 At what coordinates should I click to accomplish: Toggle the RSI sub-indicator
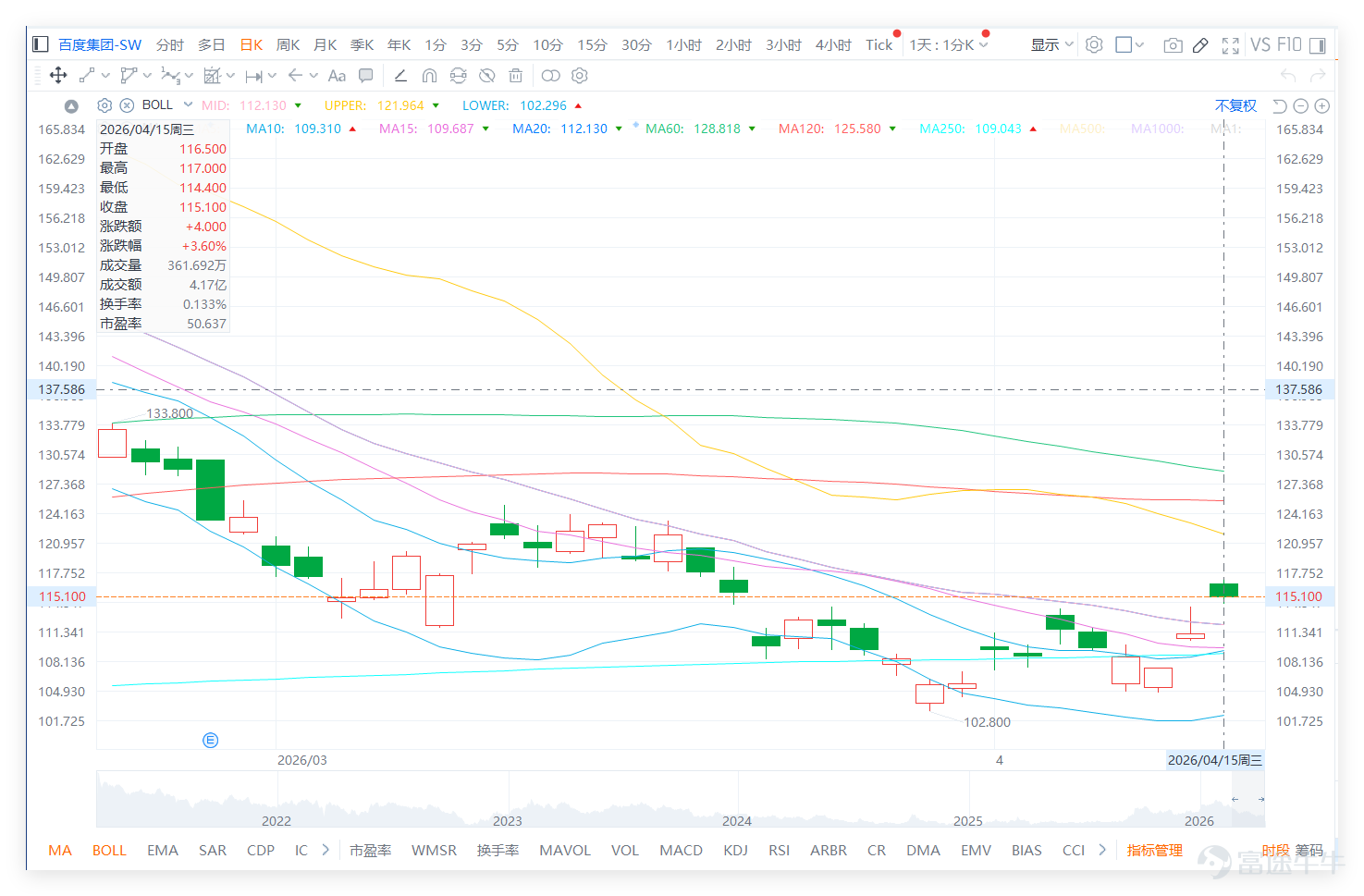coord(779,850)
